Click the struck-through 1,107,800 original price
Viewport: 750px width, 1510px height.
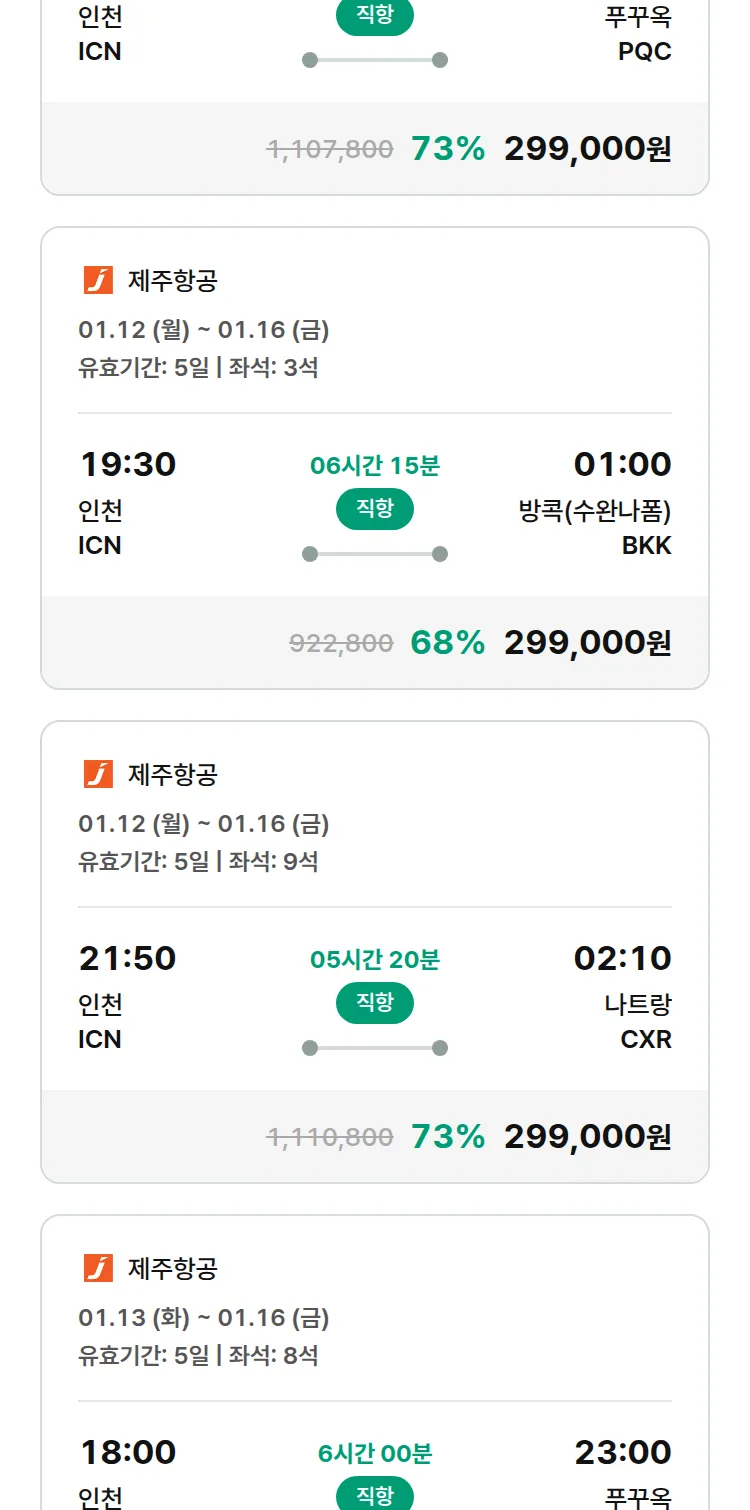[330, 150]
